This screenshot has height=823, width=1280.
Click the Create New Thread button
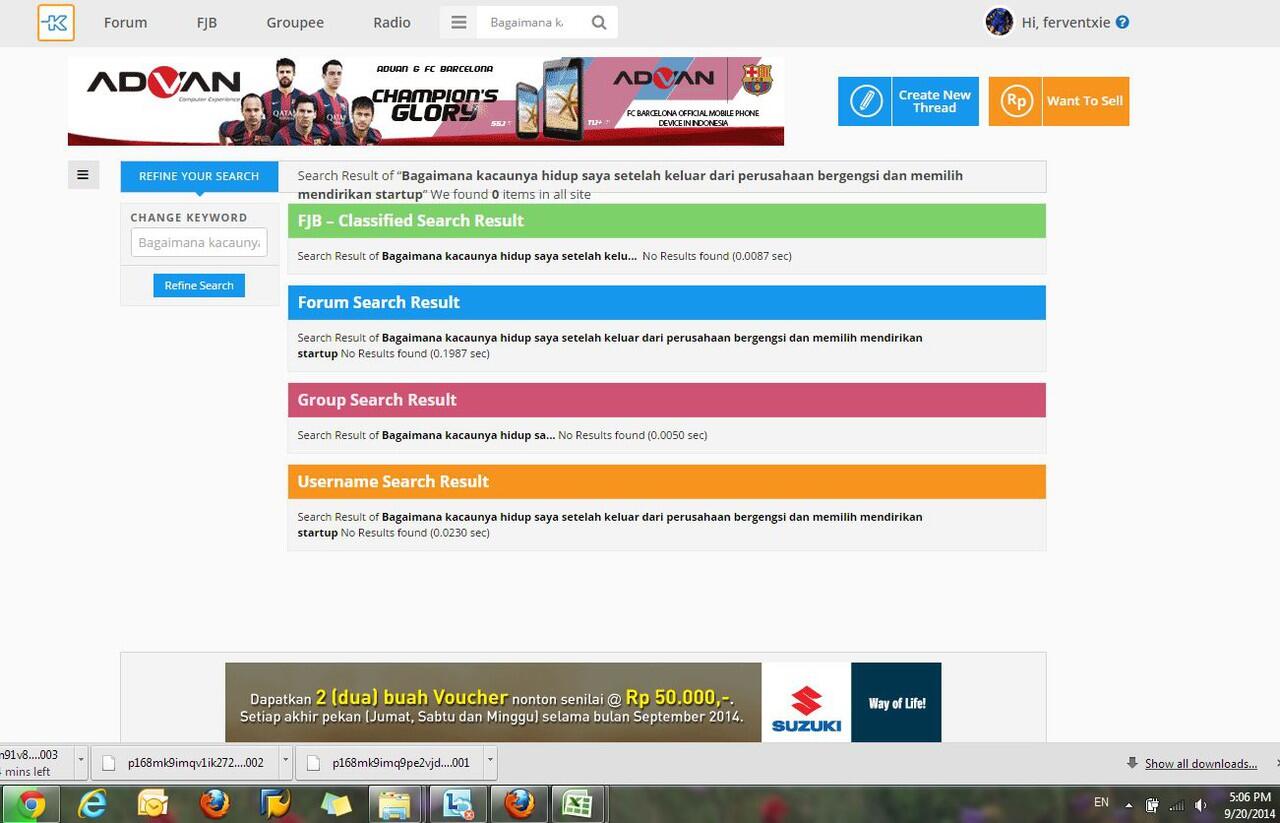[908, 101]
